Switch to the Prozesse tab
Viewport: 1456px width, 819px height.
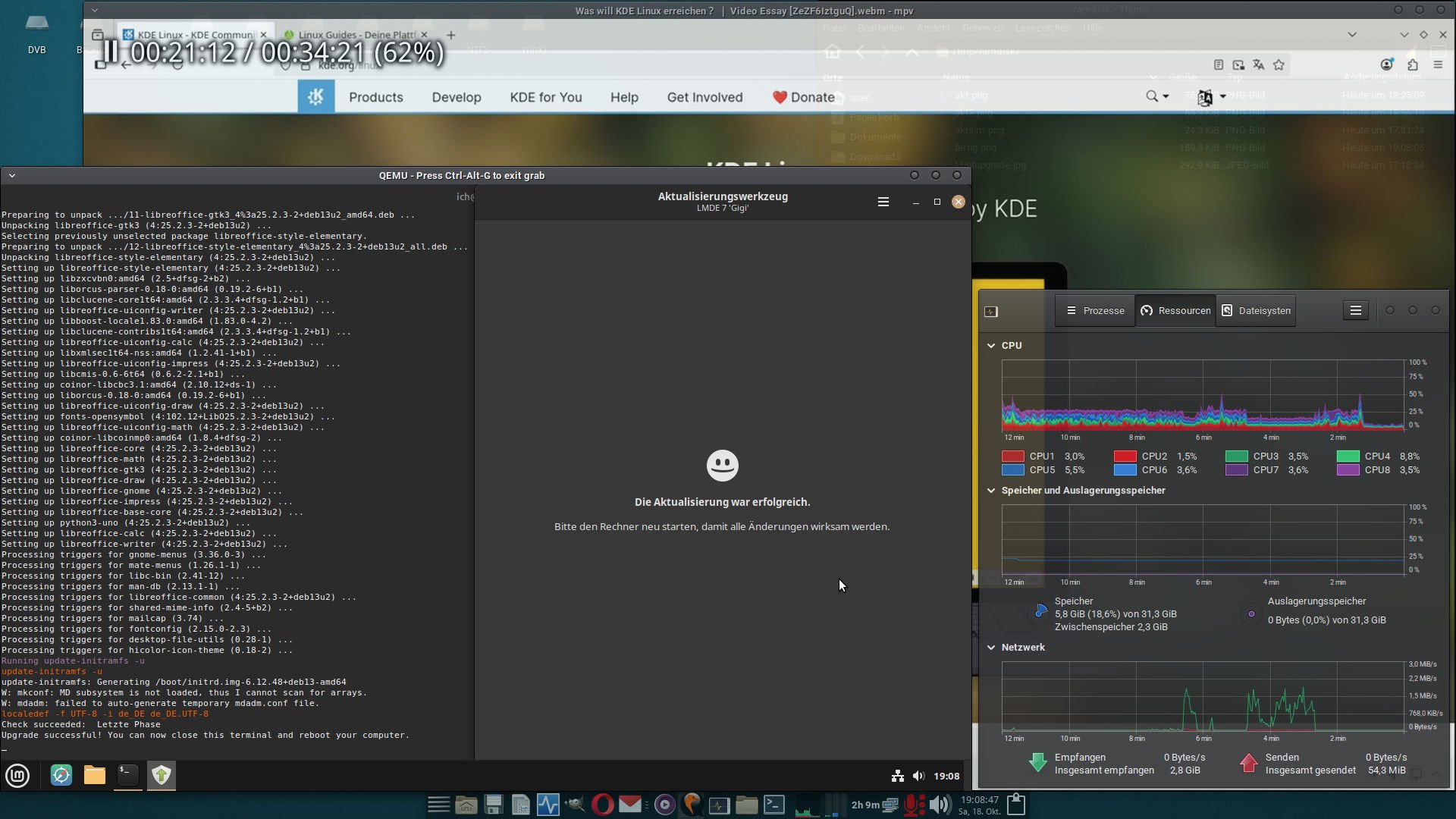[x=1095, y=311]
